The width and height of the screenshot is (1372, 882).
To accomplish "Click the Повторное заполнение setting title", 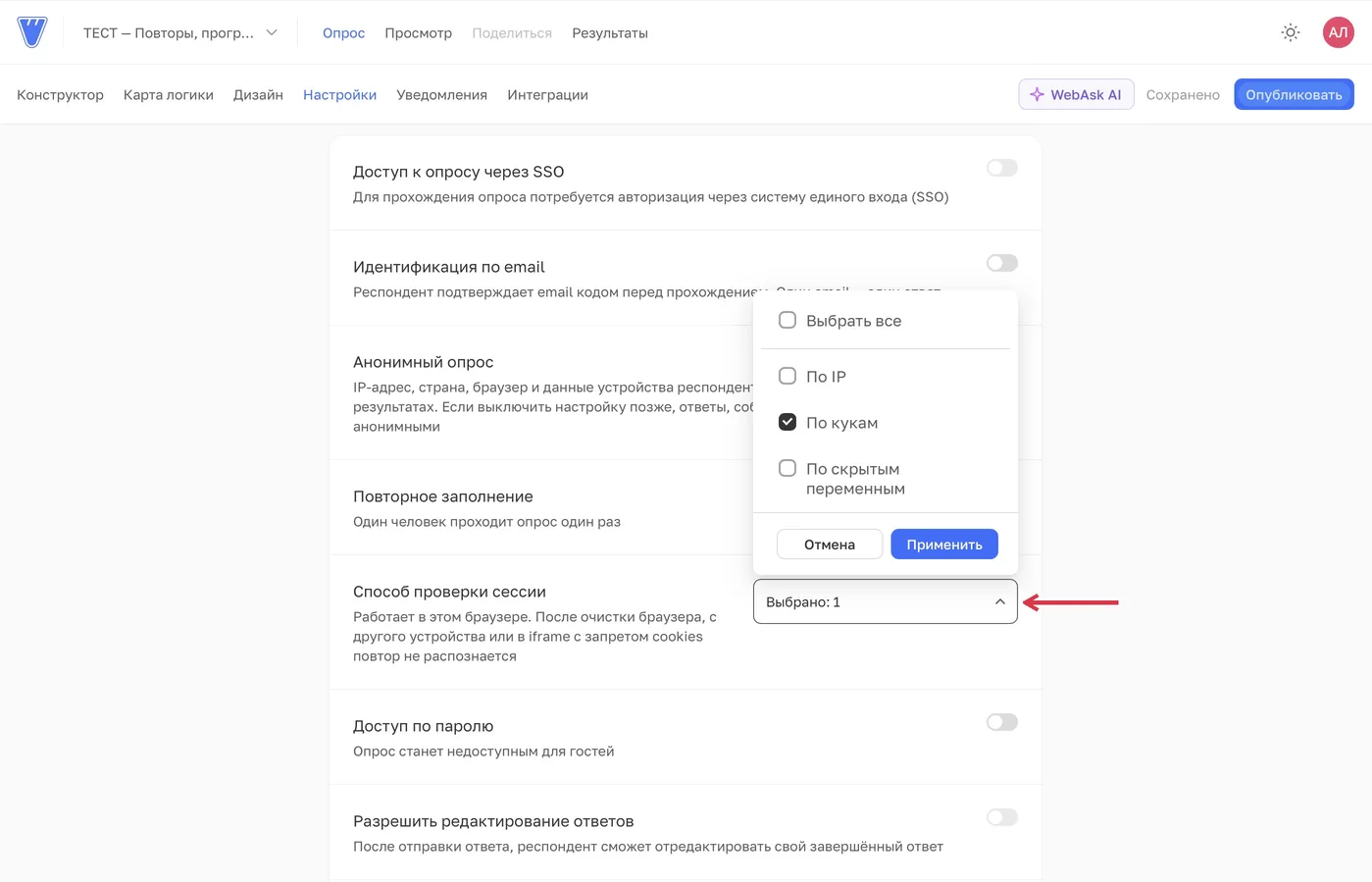I will point(443,496).
